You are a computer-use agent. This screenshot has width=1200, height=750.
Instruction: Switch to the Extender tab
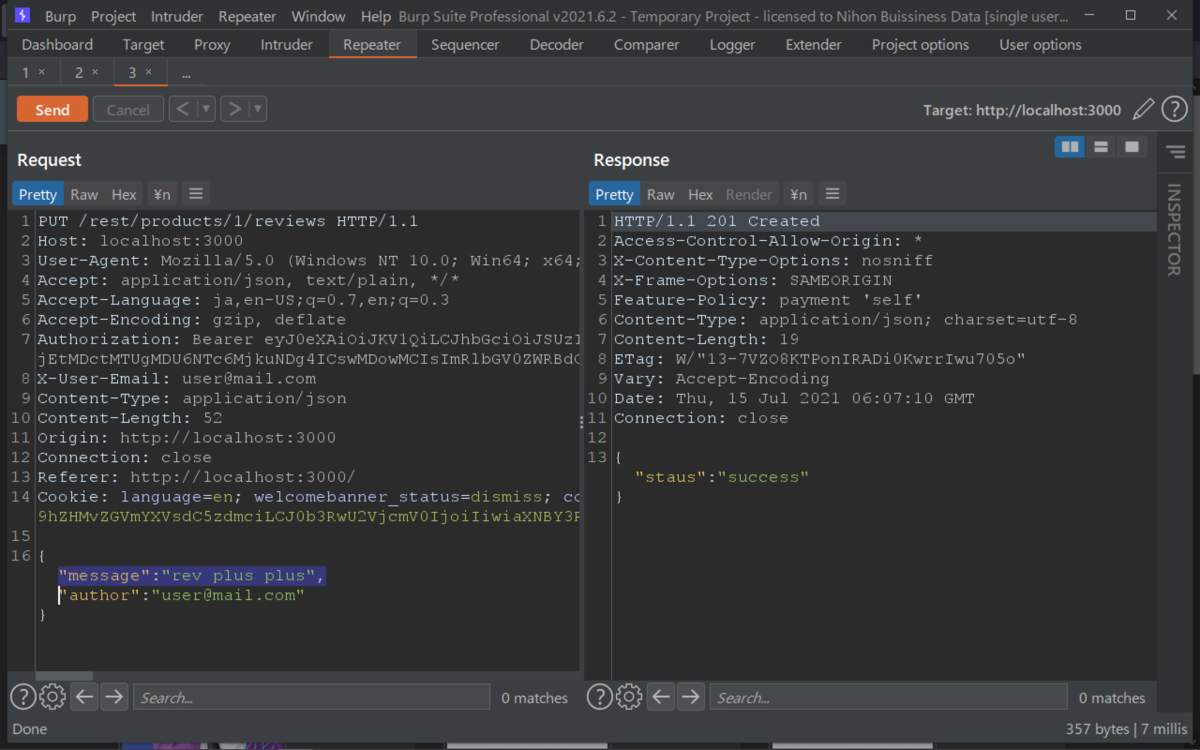click(814, 44)
